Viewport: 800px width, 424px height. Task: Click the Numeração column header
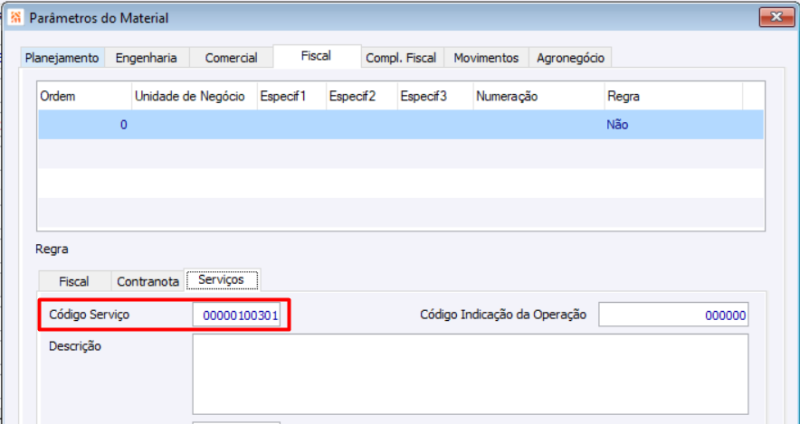539,96
